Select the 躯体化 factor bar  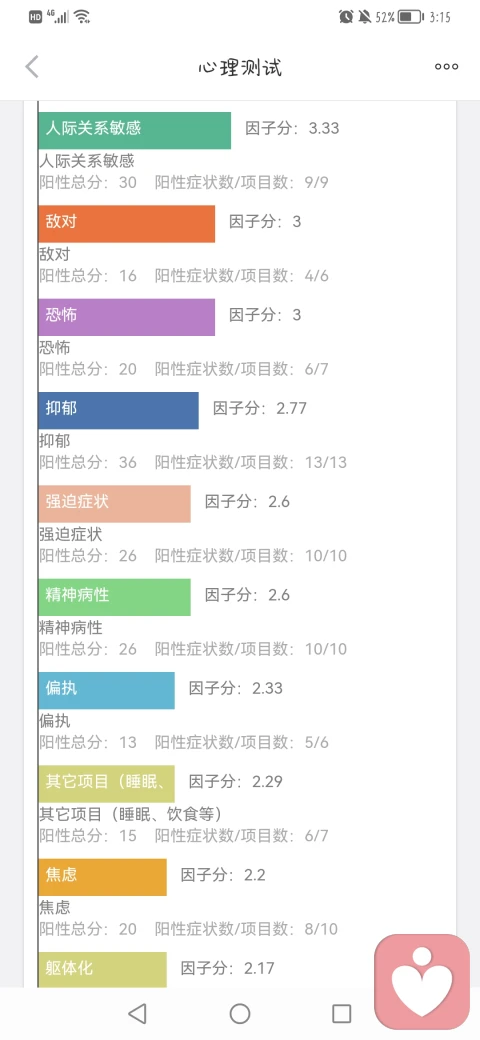coord(103,970)
